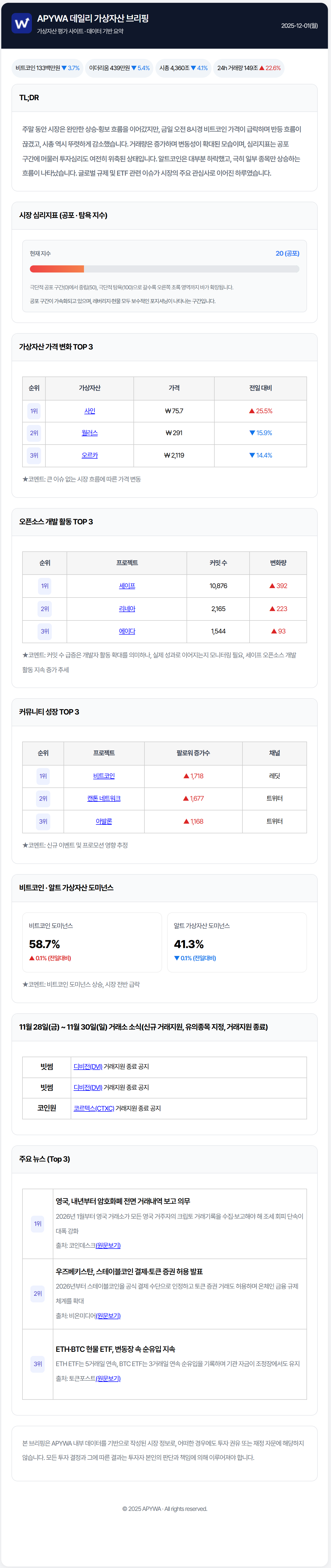This screenshot has width=331, height=1568.
Task: Open 원문보기 link for 비온미디어 article
Action: [108, 1315]
